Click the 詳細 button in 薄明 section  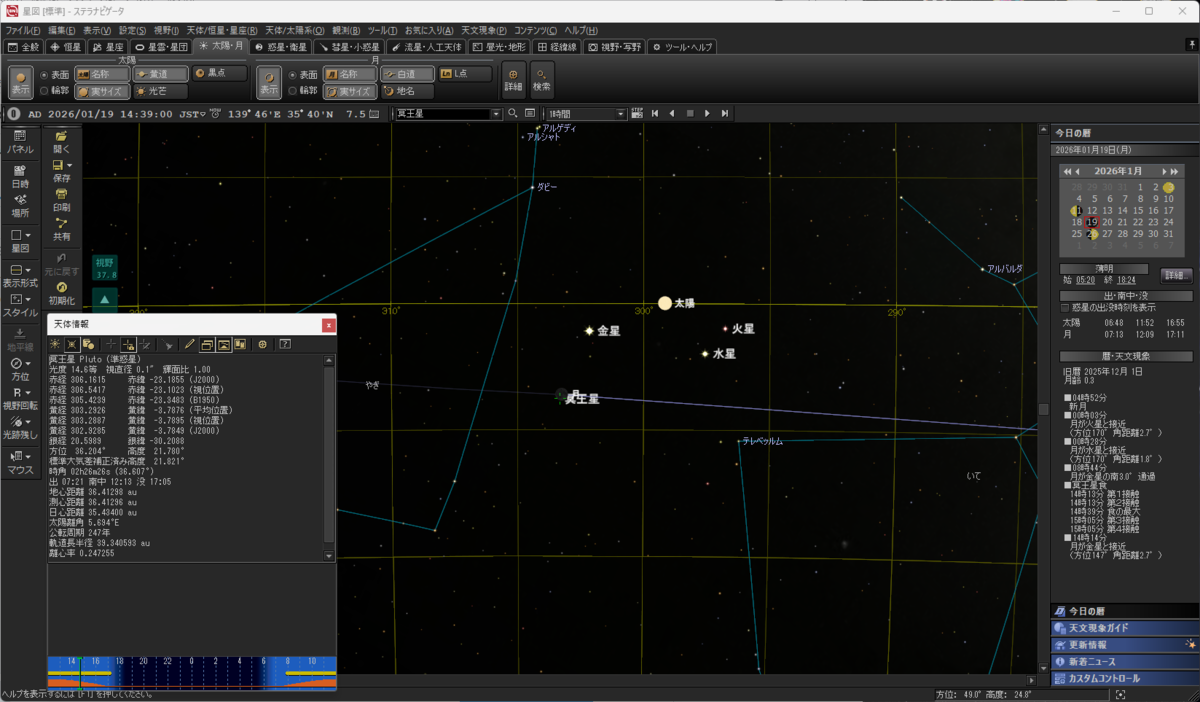tap(1177, 275)
